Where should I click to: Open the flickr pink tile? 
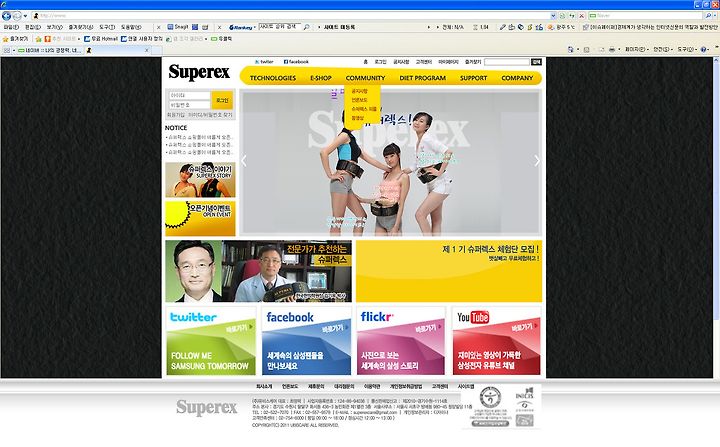(401, 341)
